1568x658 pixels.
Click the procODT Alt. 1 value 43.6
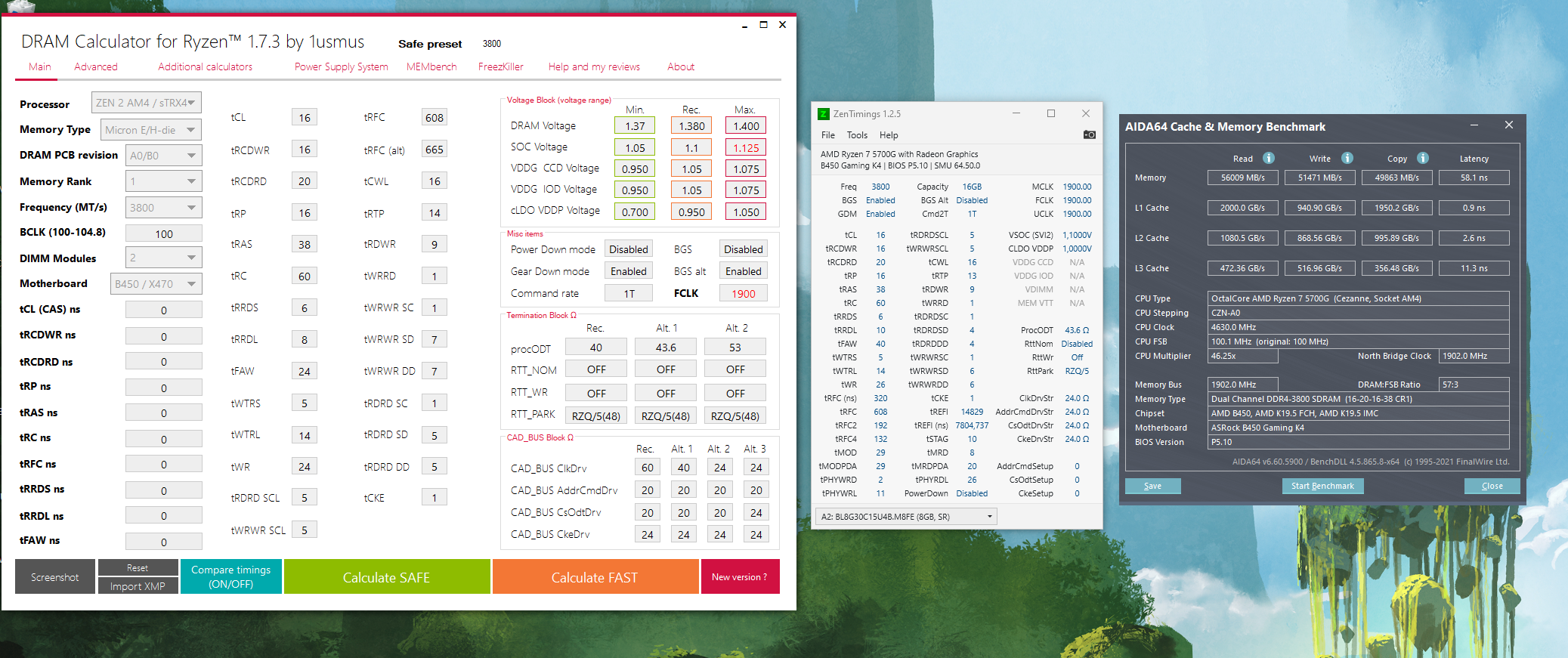pyautogui.click(x=666, y=348)
